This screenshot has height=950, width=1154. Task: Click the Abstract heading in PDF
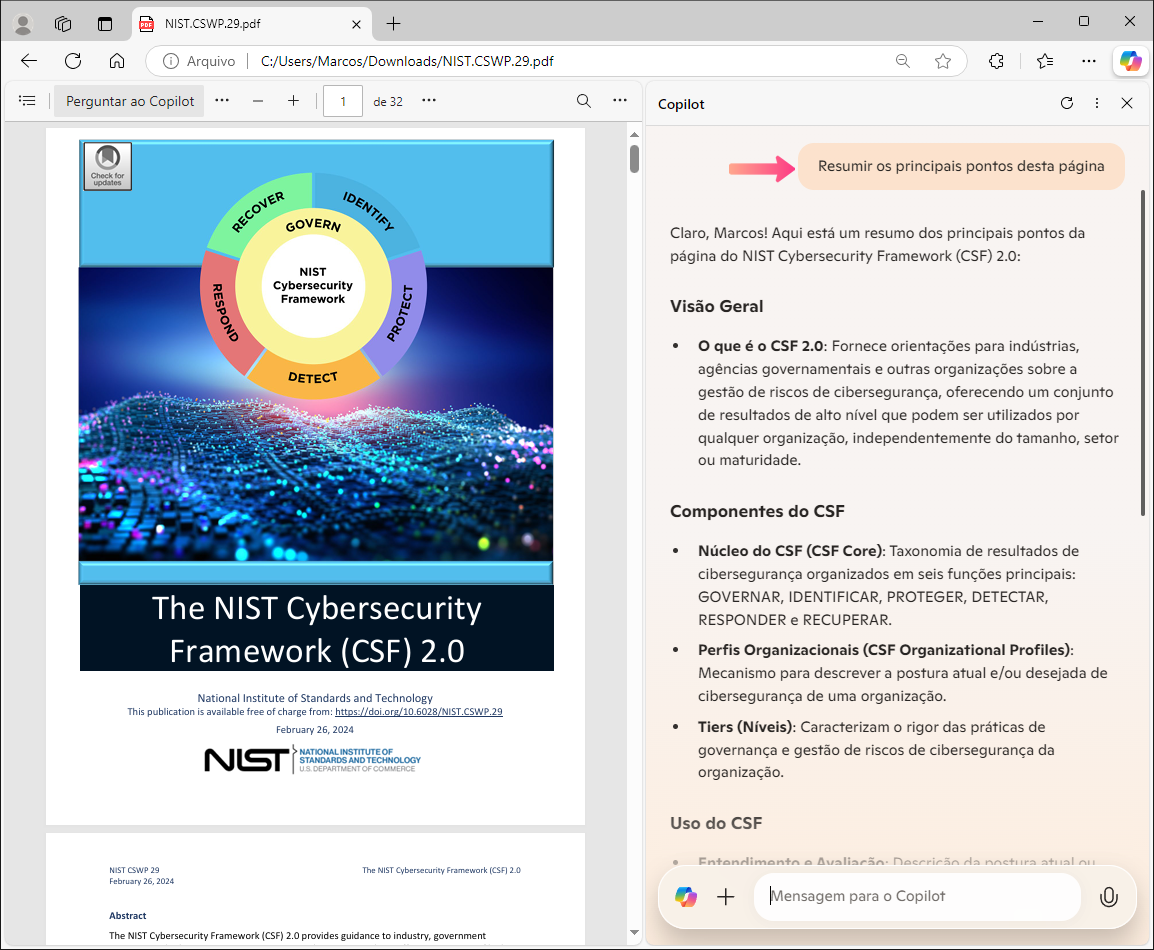(x=128, y=916)
